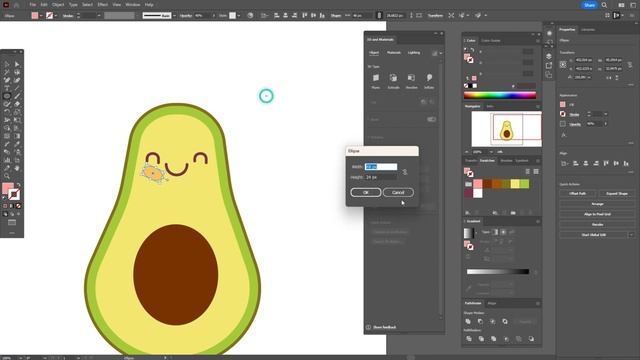Viewport: 640px width, 360px height.
Task: Show swatches in list view
Action: 527,172
